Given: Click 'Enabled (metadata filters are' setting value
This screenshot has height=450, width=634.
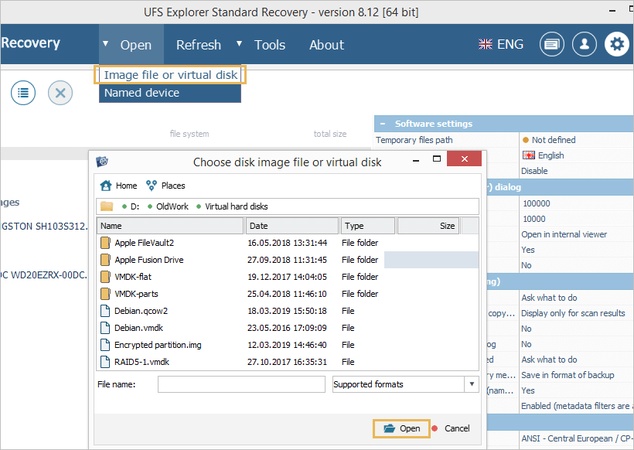Looking at the screenshot, I should coord(577,406).
